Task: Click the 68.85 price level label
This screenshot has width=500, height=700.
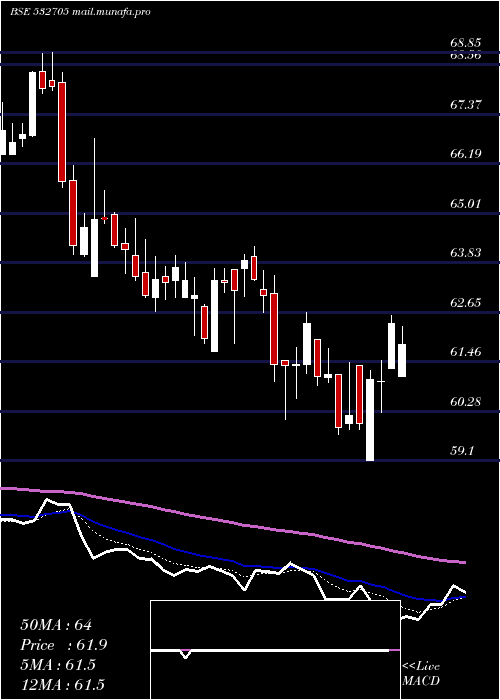Action: click(466, 43)
